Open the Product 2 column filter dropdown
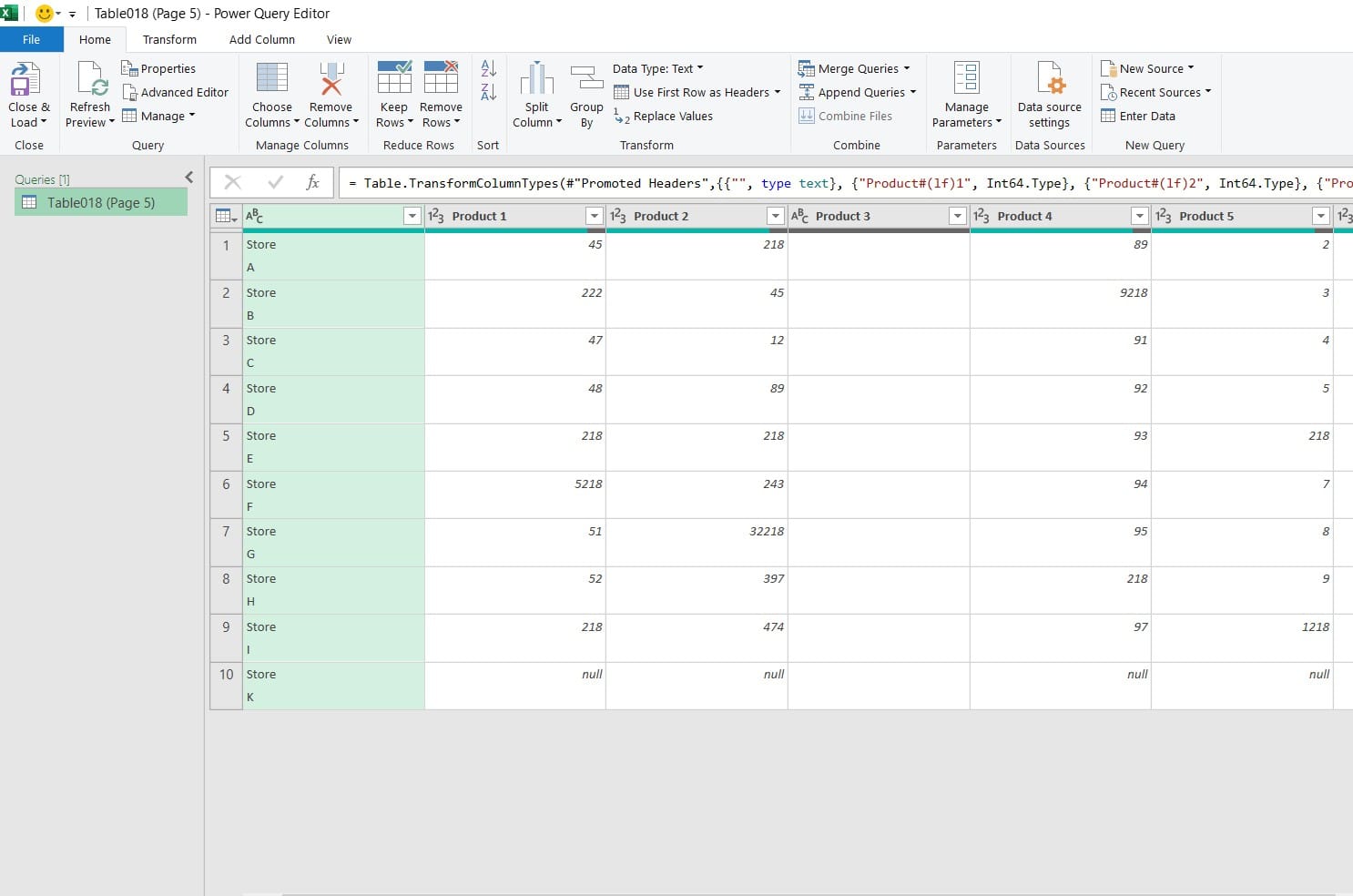Viewport: 1353px width, 896px height. [776, 216]
